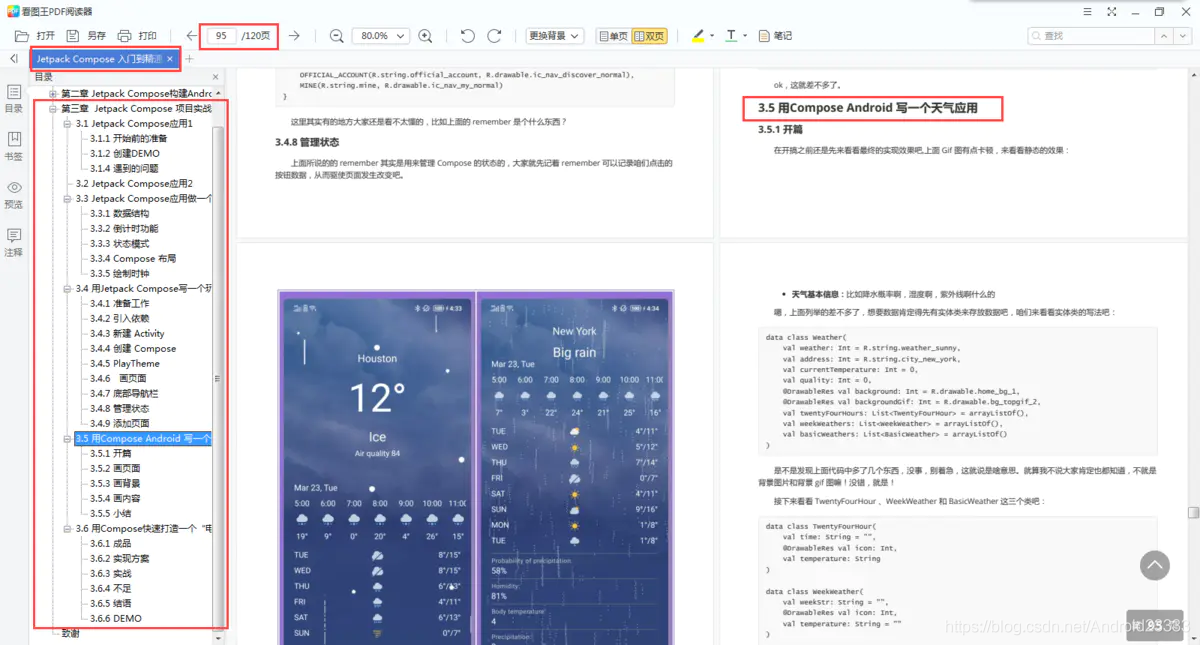This screenshot has width=1200, height=645.
Task: Open outline entry 3.4.7 底部导航栏
Action: pyautogui.click(x=124, y=393)
